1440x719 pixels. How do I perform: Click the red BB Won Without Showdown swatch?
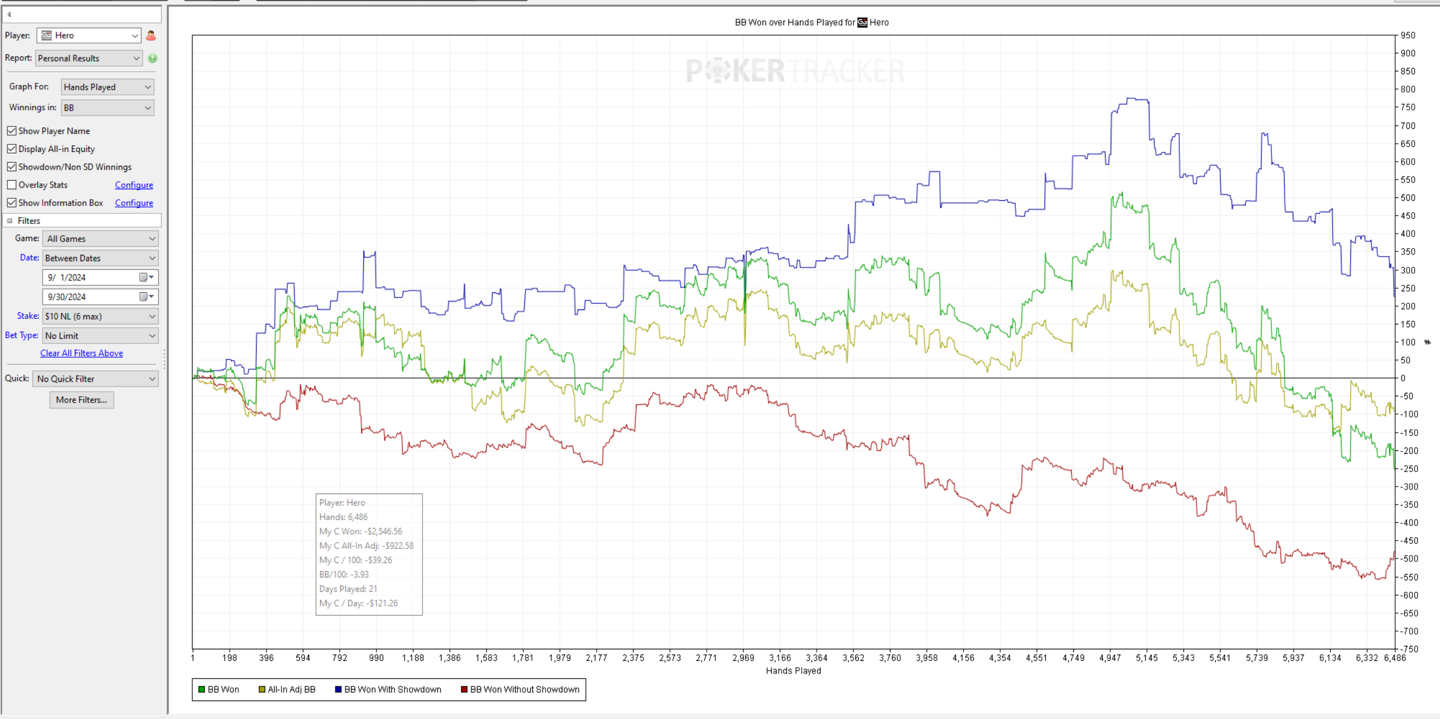464,689
